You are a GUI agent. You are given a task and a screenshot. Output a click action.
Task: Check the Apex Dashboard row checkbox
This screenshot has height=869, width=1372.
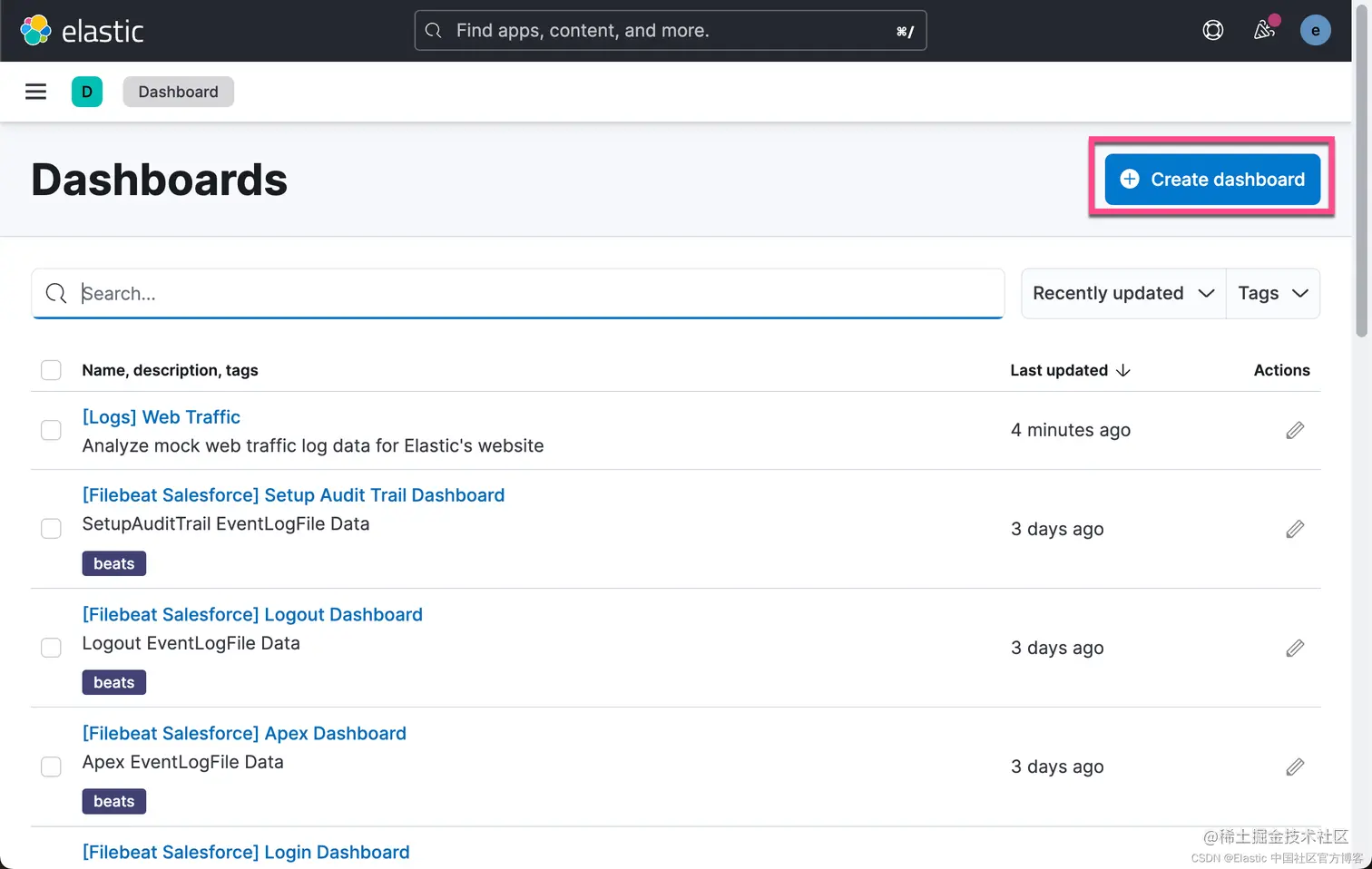click(51, 766)
